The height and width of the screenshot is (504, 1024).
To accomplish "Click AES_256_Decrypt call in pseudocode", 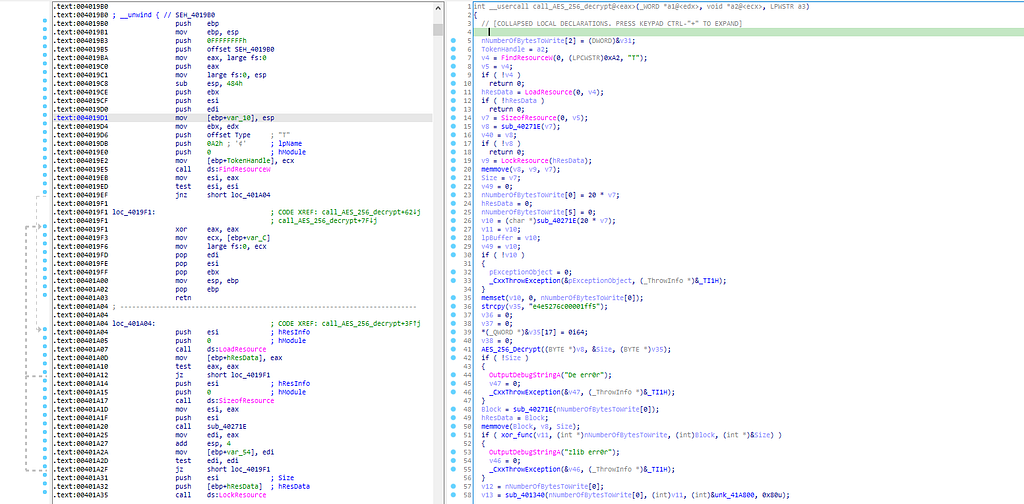I will click(509, 349).
